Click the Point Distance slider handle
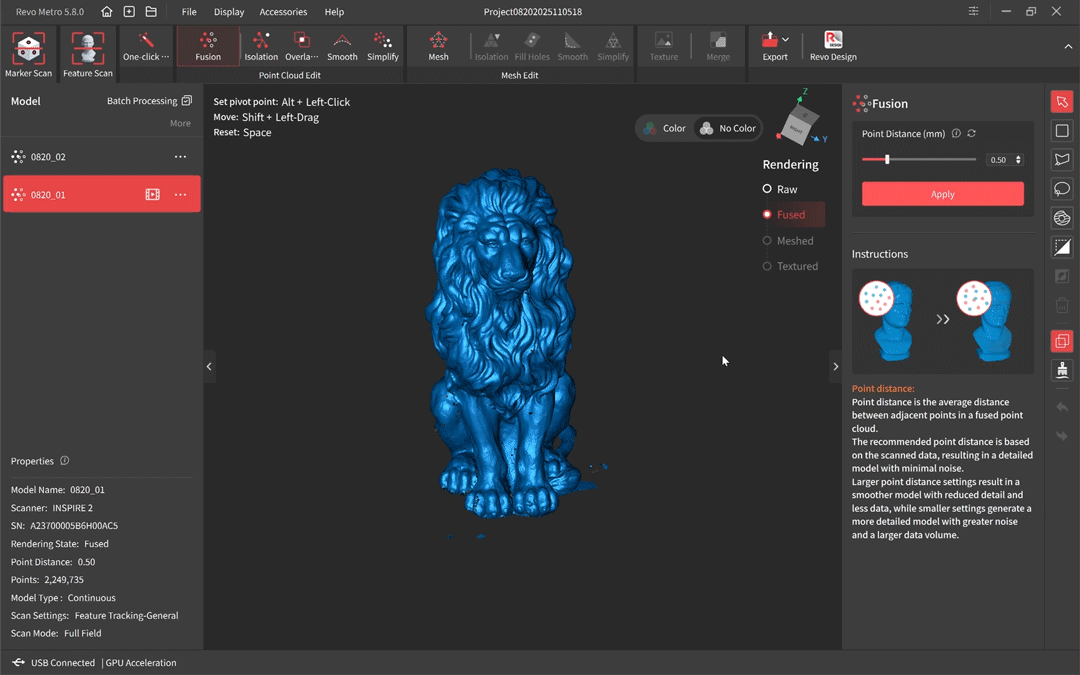 pos(887,160)
